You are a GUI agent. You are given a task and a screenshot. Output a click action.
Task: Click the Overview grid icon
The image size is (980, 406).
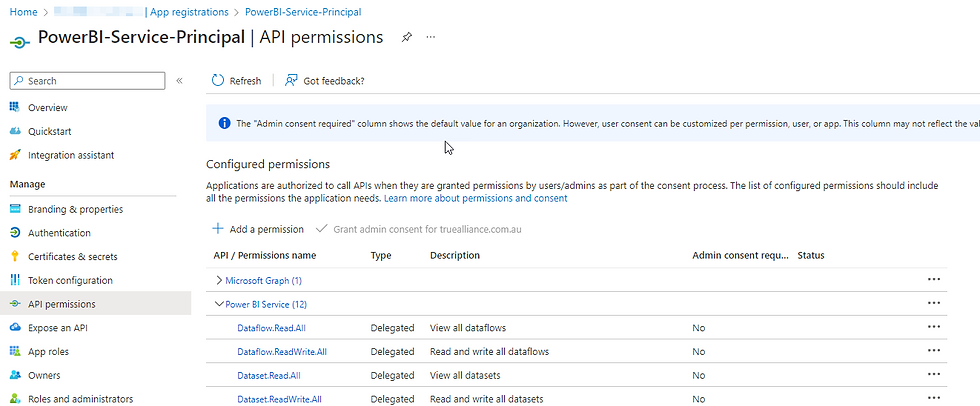coord(16,107)
